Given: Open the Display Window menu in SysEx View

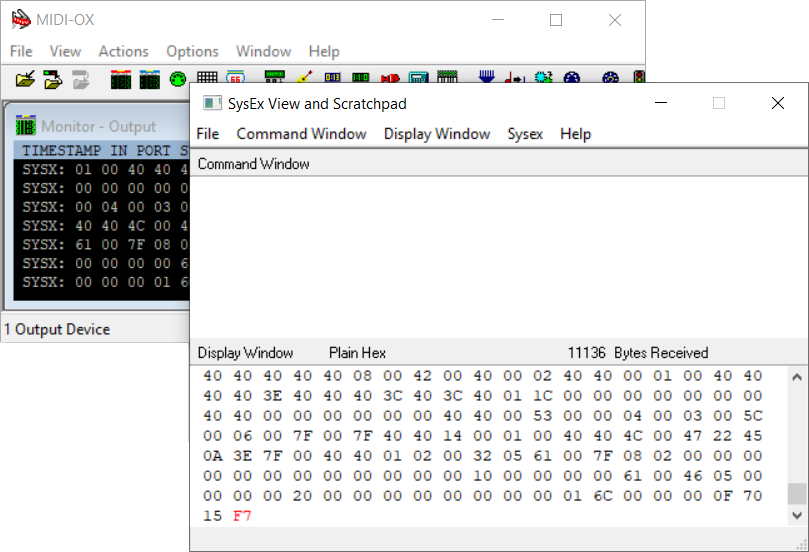Looking at the screenshot, I should click(x=437, y=134).
